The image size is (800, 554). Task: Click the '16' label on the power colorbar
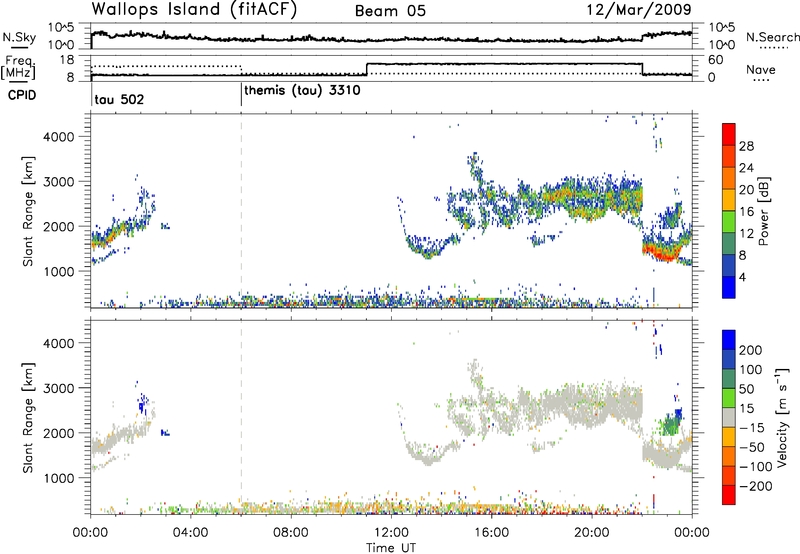(746, 212)
